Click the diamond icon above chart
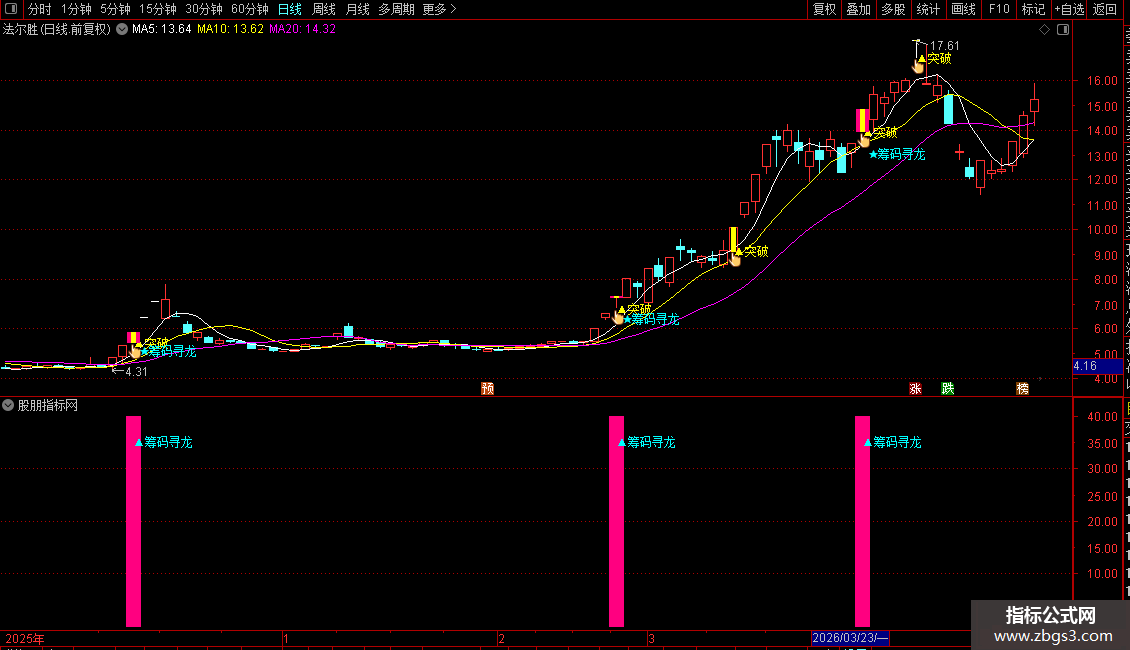 (1044, 30)
